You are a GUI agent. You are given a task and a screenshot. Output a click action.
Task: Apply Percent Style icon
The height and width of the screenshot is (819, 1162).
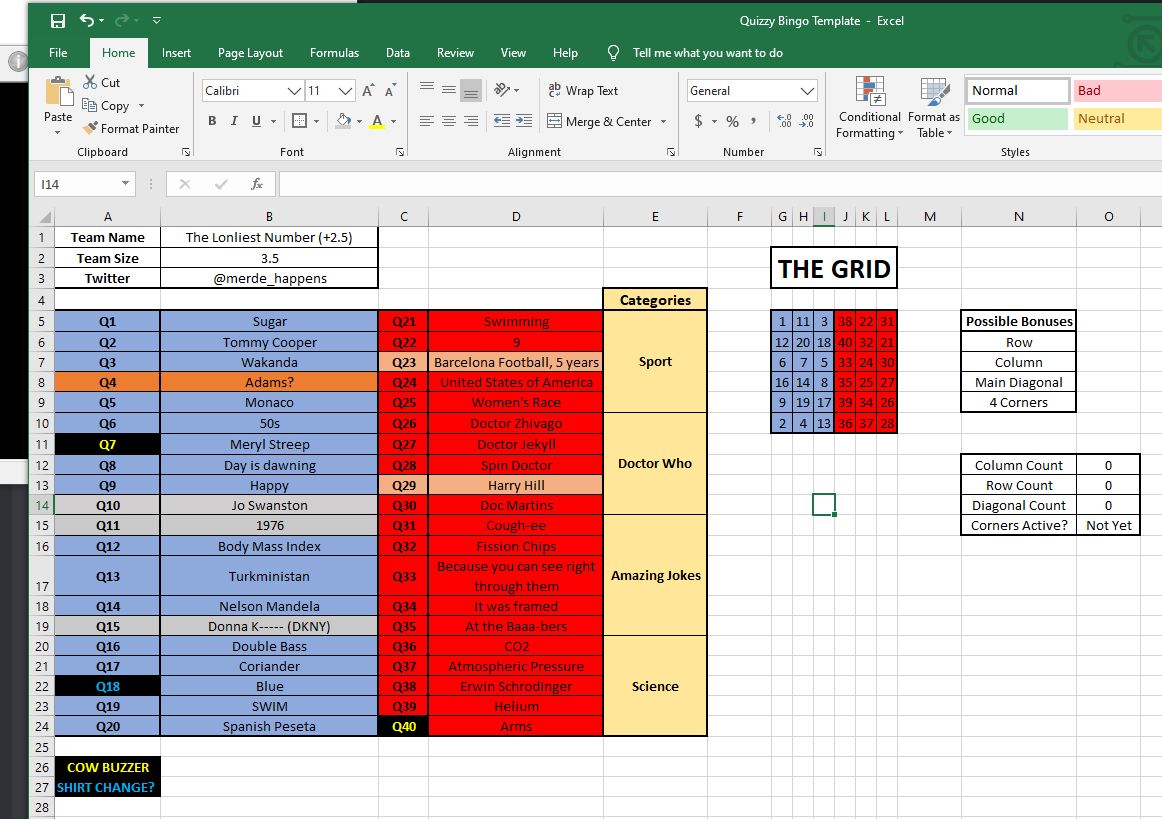(x=732, y=121)
